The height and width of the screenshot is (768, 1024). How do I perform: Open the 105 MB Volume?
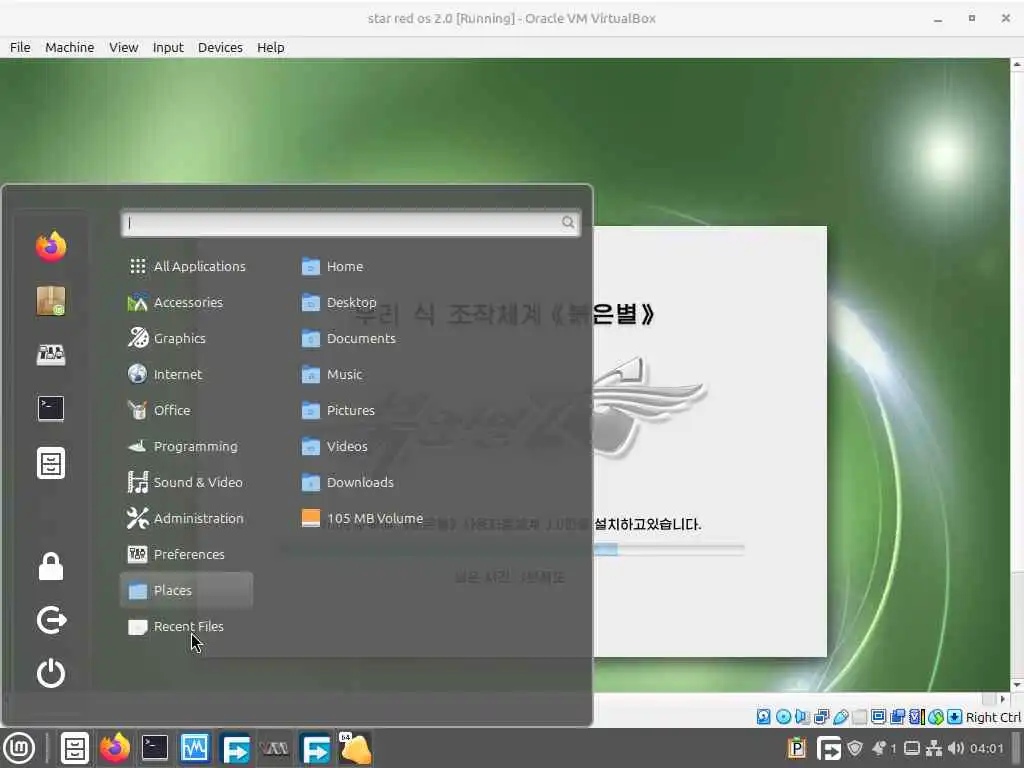tap(362, 519)
